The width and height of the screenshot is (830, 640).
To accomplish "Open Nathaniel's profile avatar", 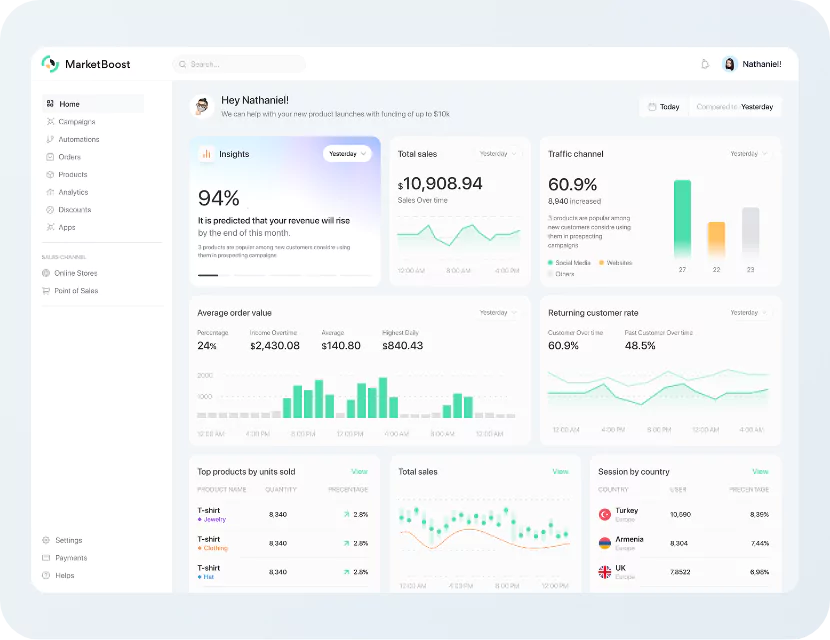I will (730, 64).
